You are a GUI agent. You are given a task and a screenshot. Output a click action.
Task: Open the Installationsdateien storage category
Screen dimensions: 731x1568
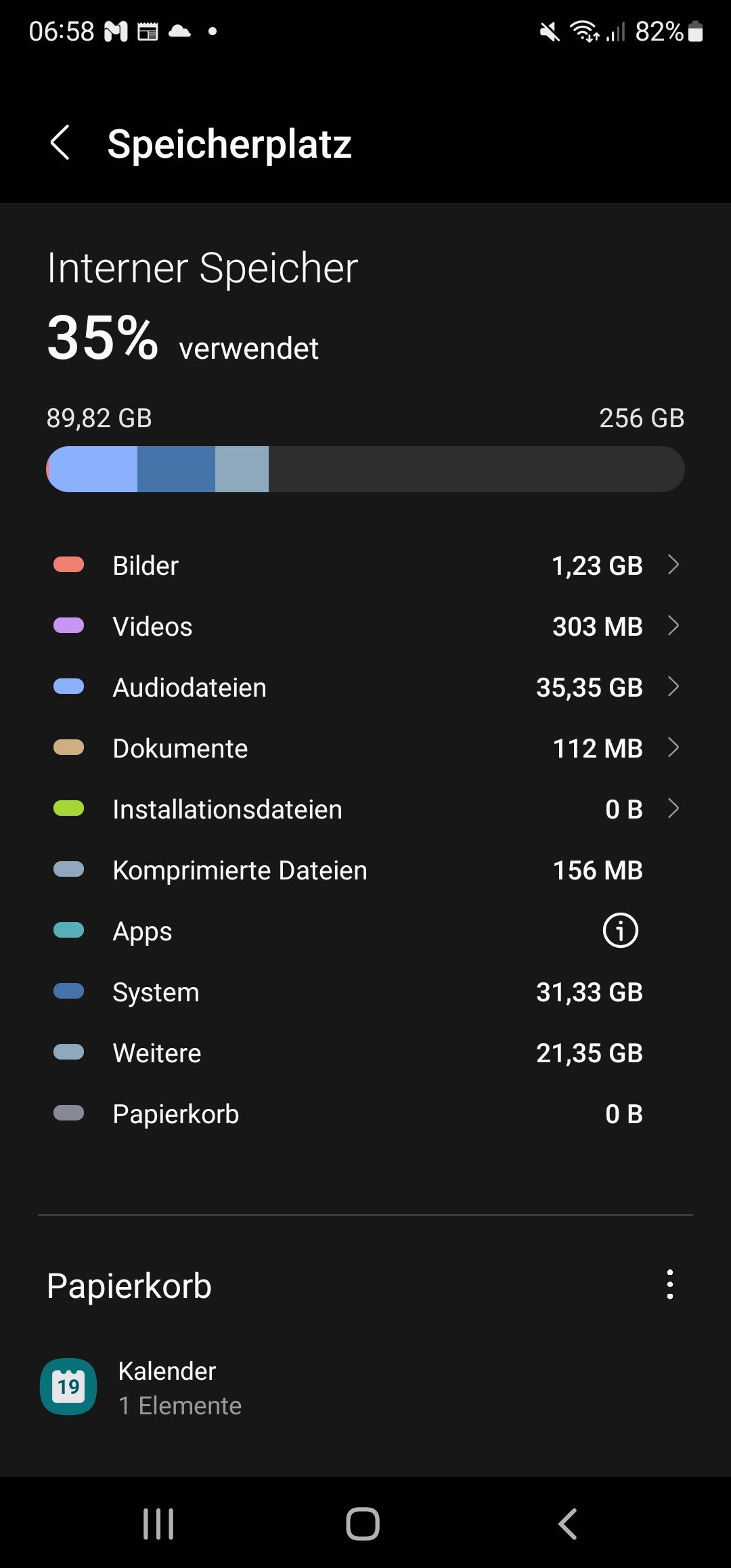pos(365,809)
